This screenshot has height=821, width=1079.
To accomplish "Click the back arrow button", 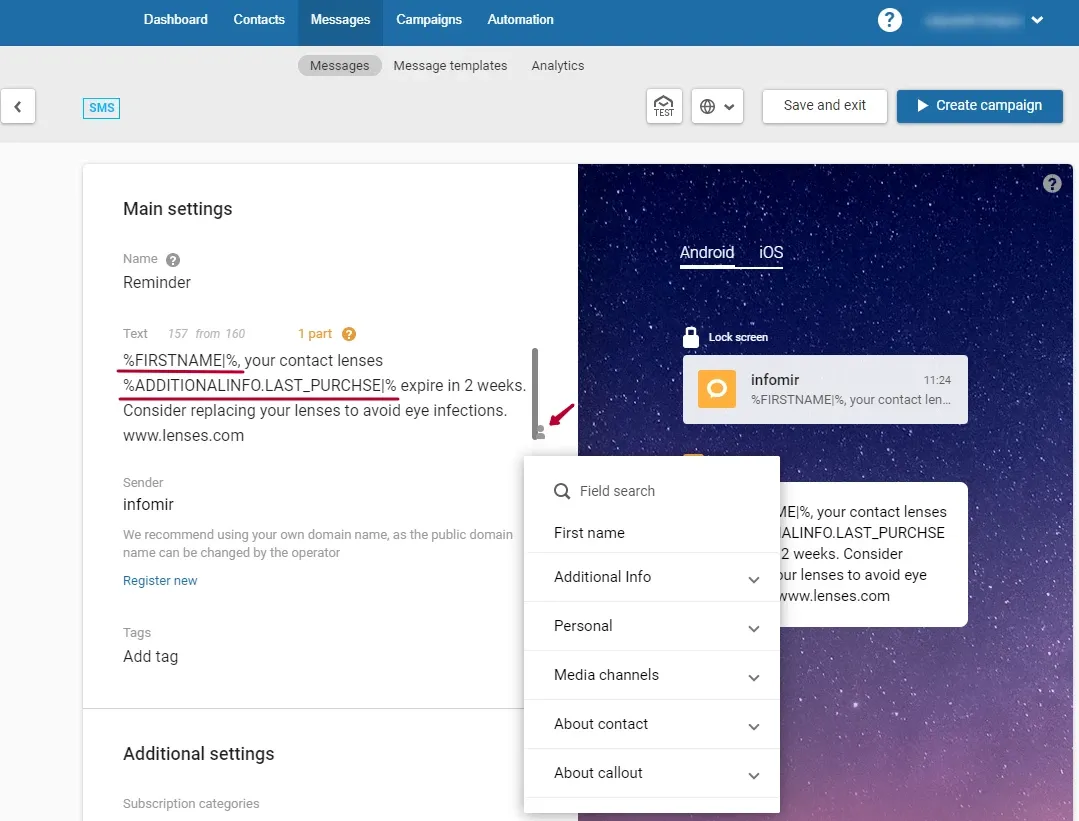I will (x=18, y=106).
